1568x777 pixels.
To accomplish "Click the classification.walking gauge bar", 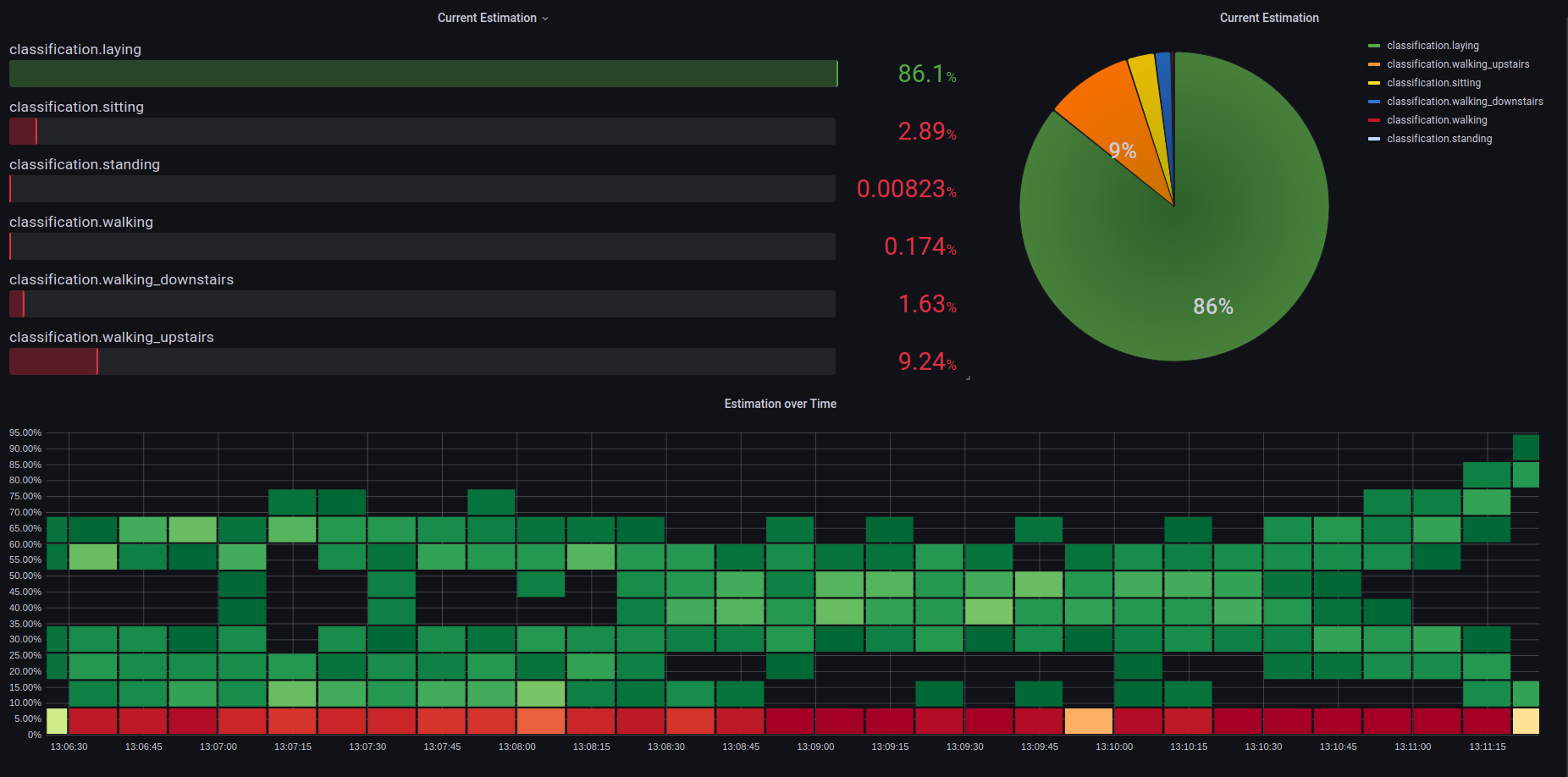I will click(422, 246).
